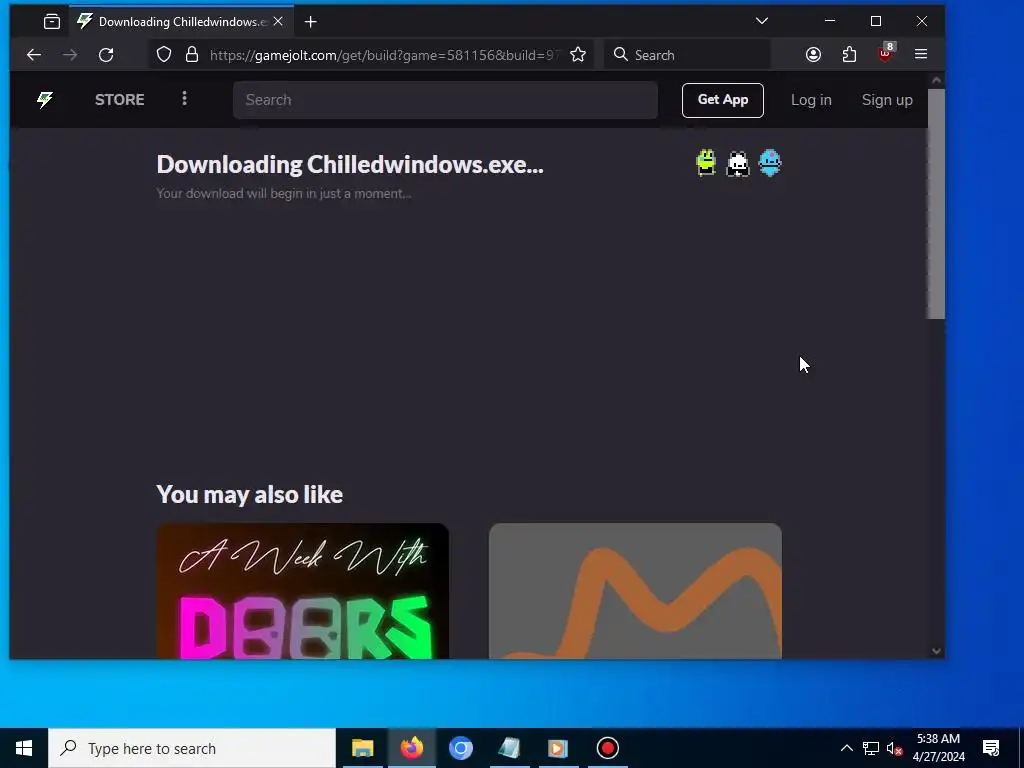Switch to Firefox in the taskbar
This screenshot has width=1024, height=768.
pos(412,748)
